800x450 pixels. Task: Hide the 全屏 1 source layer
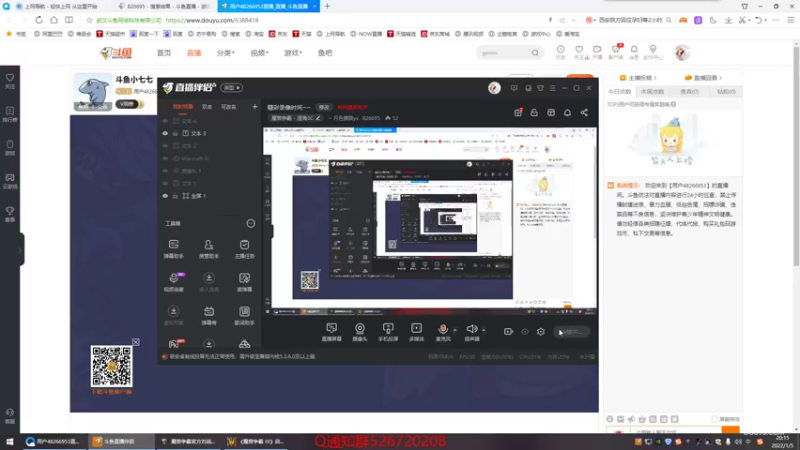tap(165, 196)
